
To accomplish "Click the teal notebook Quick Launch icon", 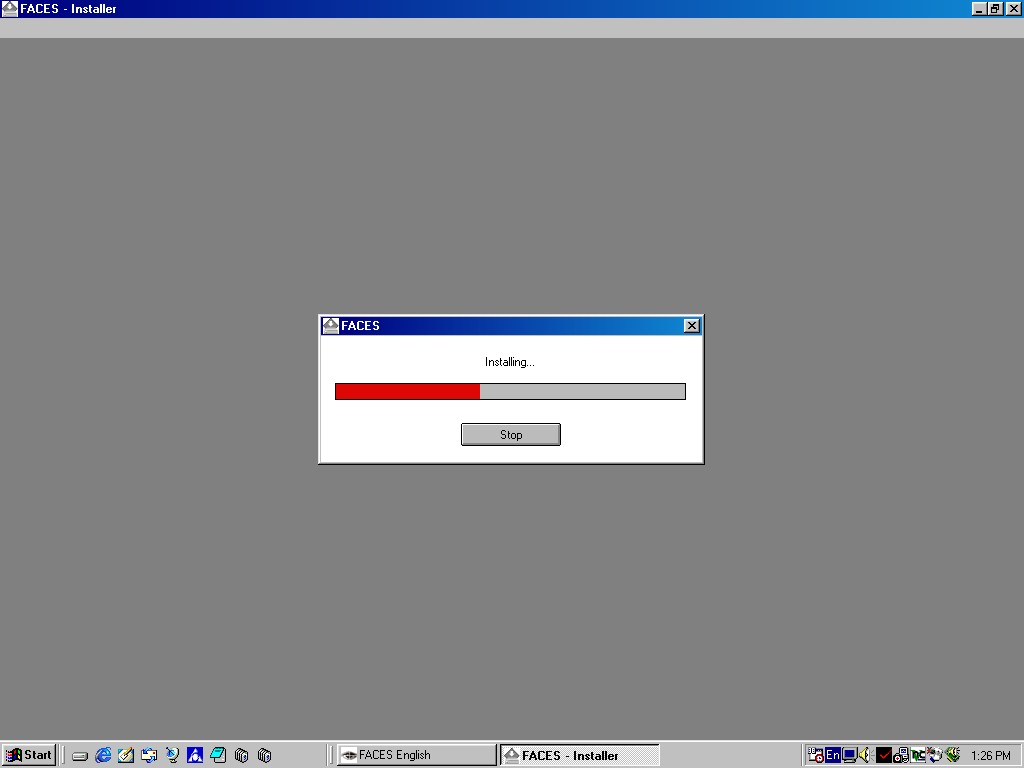I will coord(218,755).
